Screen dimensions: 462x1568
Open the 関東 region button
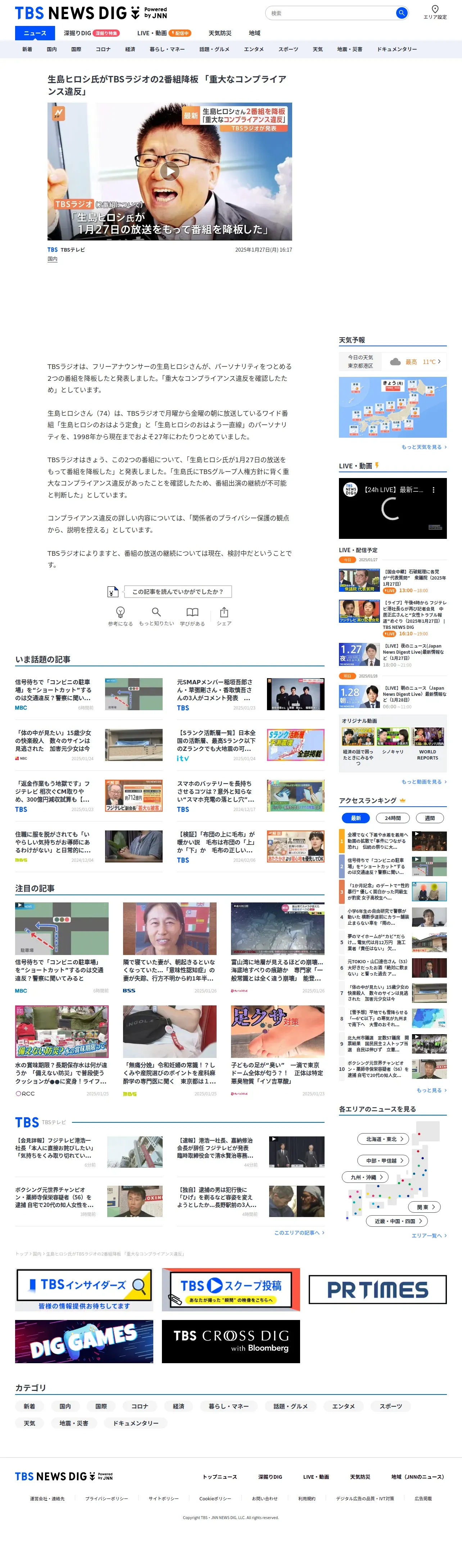point(423,1207)
